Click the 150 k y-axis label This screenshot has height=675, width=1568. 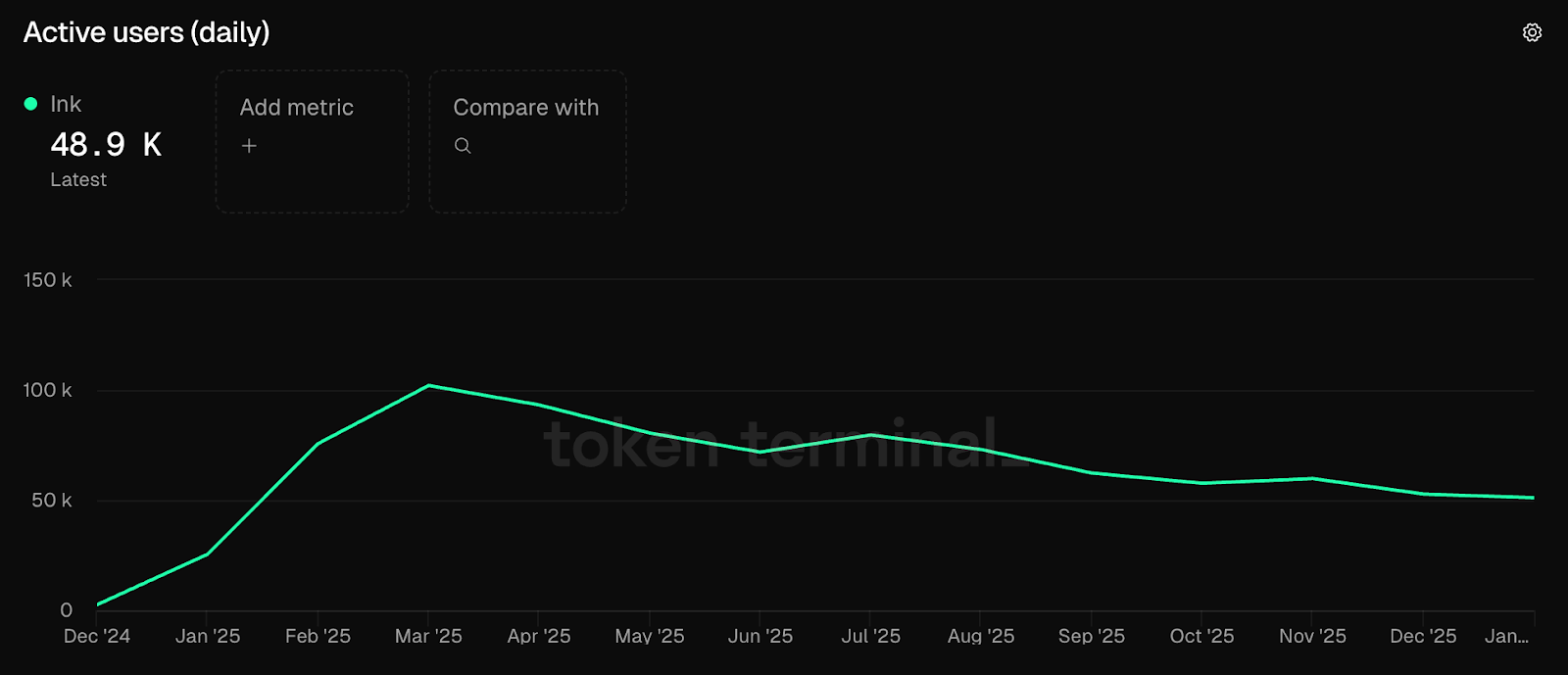47,280
